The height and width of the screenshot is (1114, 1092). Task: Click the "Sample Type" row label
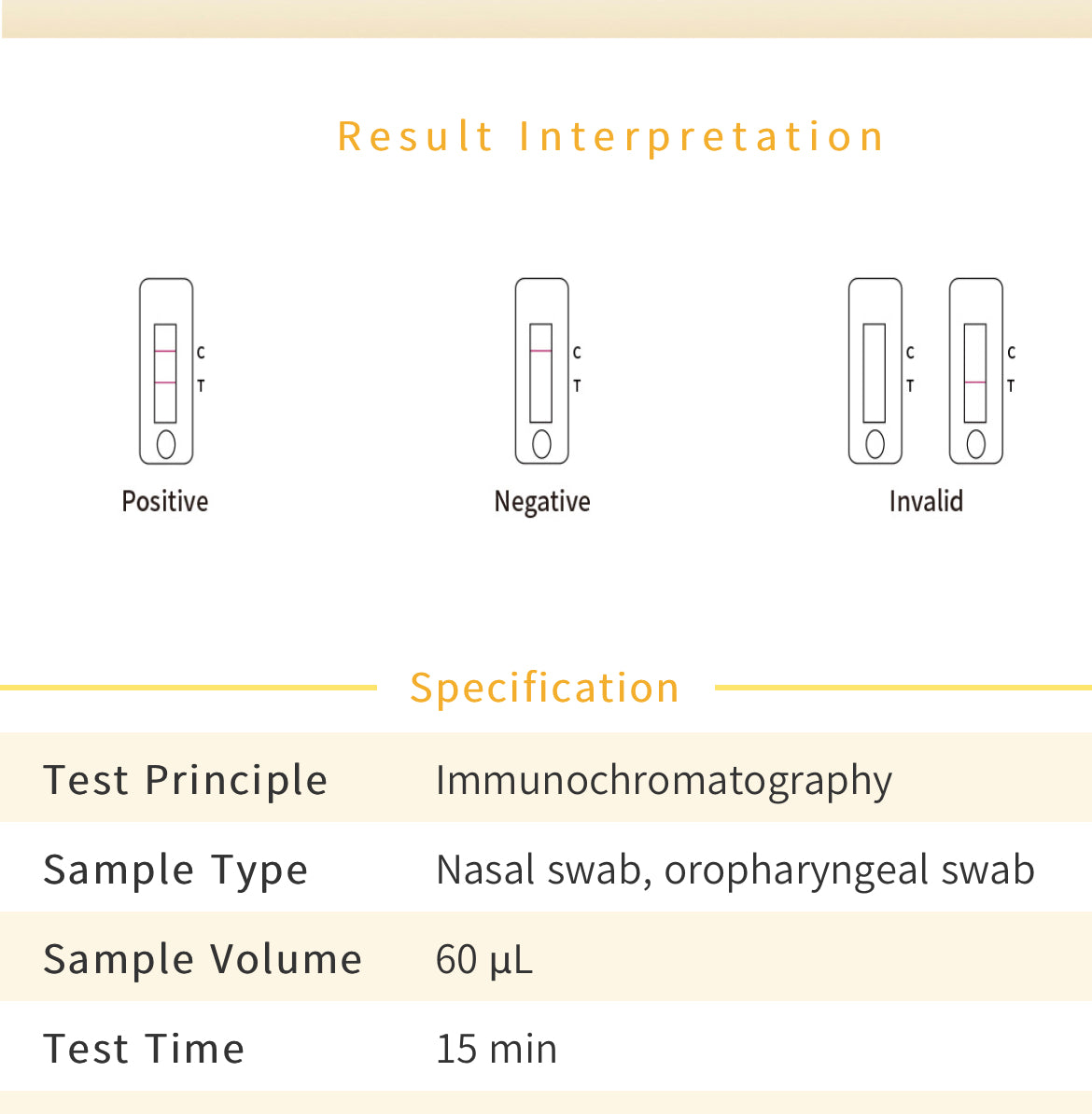[x=175, y=870]
